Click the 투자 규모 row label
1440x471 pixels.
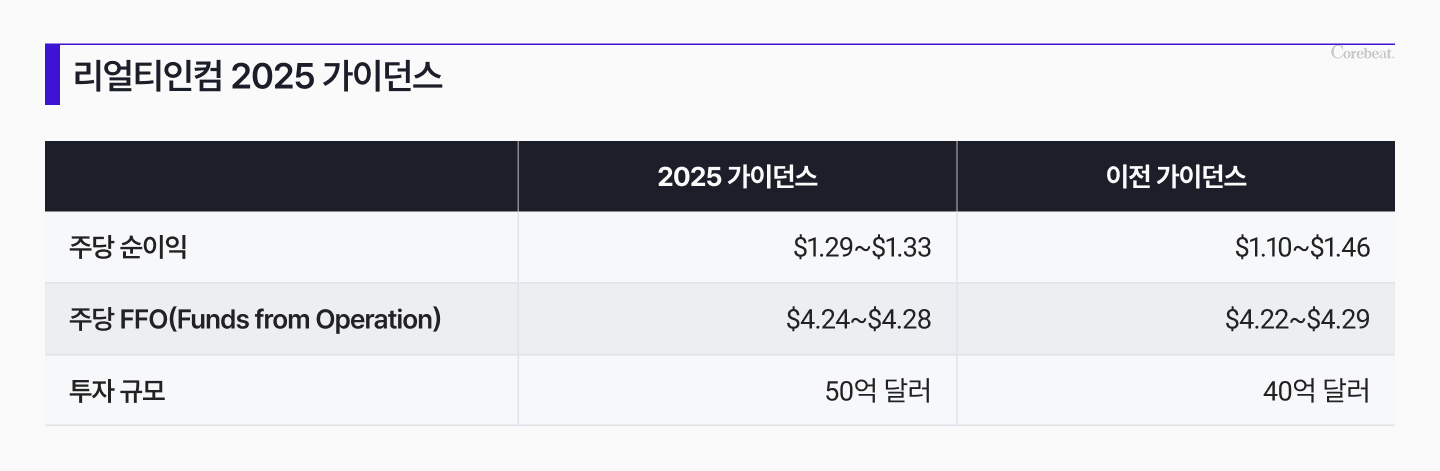click(x=117, y=391)
